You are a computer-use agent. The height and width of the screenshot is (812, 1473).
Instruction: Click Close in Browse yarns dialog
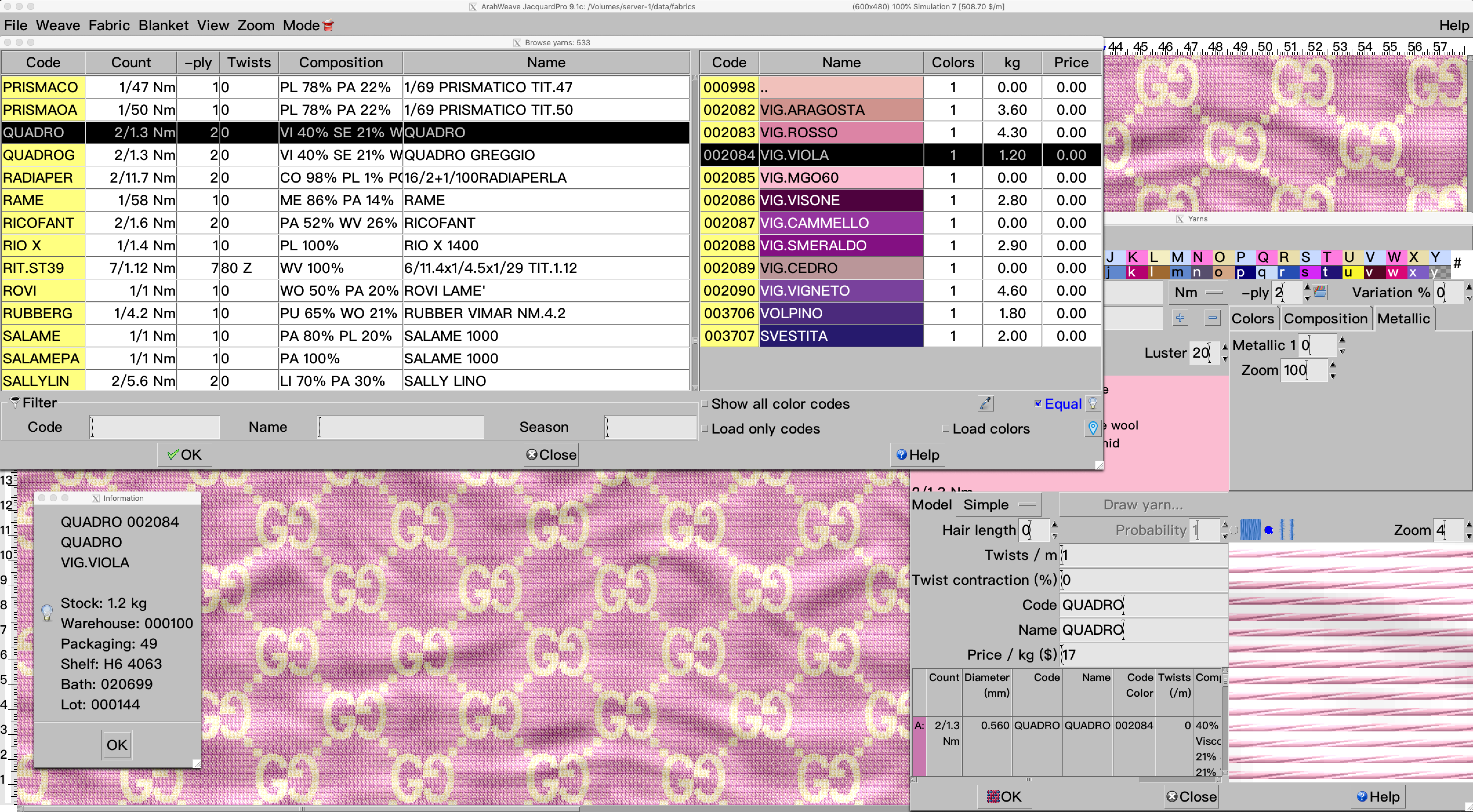click(x=551, y=454)
